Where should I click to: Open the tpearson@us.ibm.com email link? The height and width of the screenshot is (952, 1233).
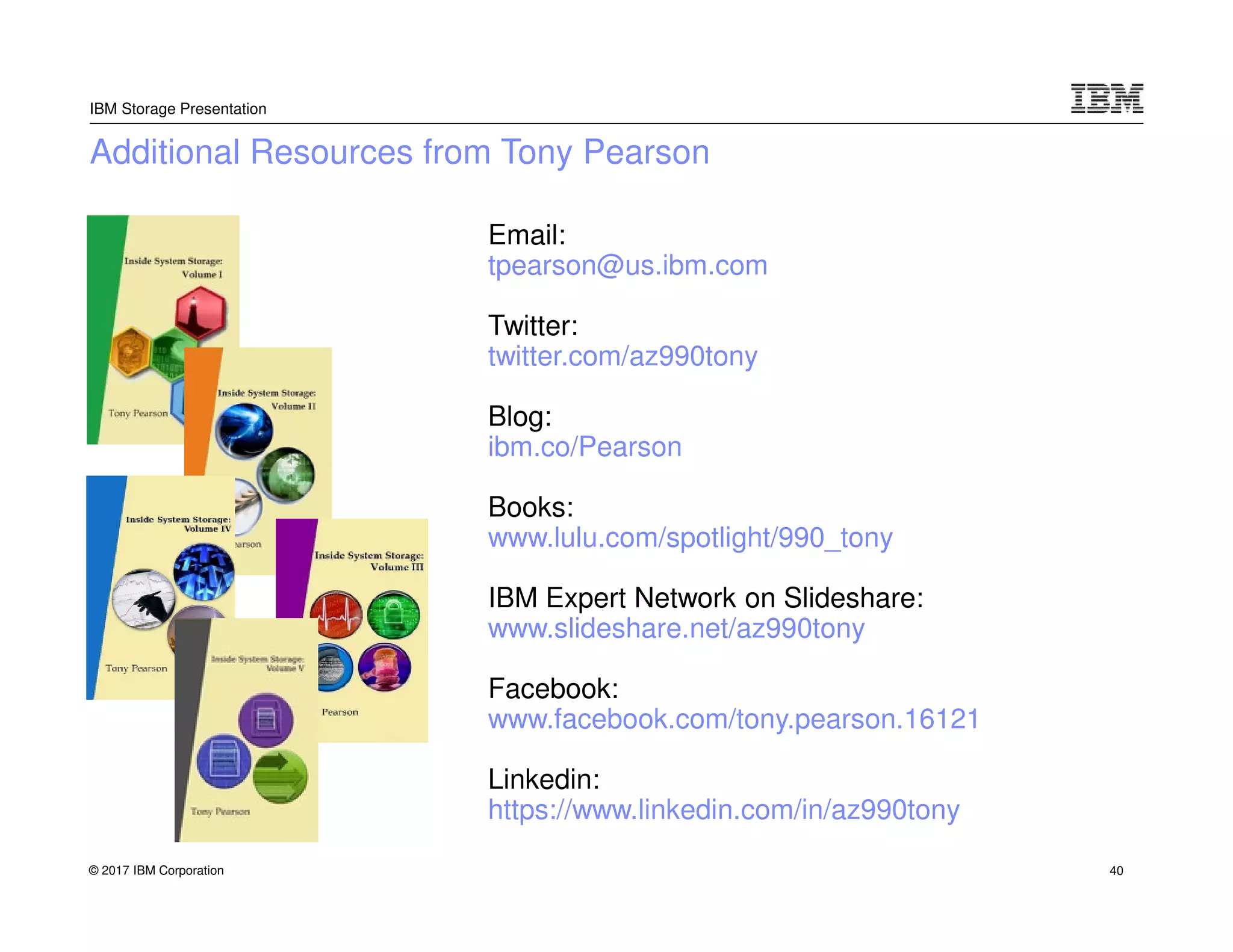coord(627,265)
